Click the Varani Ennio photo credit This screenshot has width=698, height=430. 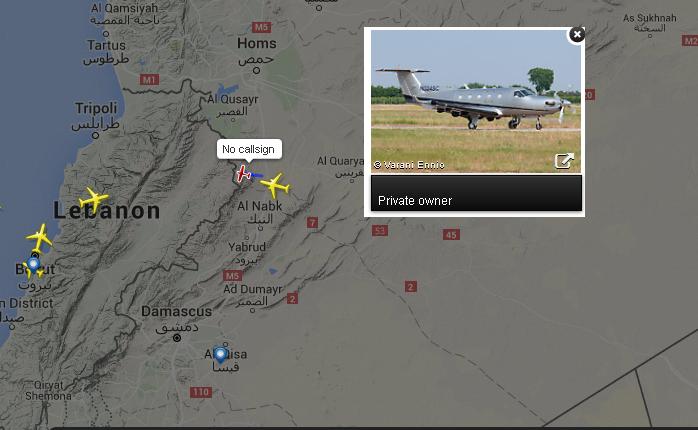[409, 165]
